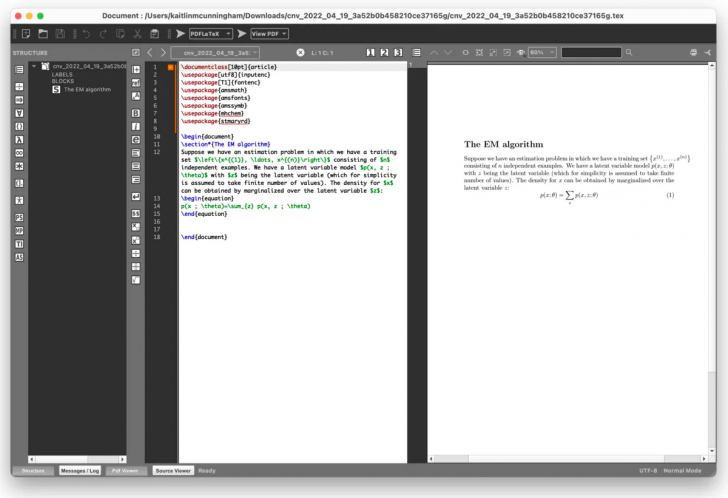Open the Greek letters lambda panel icon
Screen dimensions: 728x498
point(19,140)
